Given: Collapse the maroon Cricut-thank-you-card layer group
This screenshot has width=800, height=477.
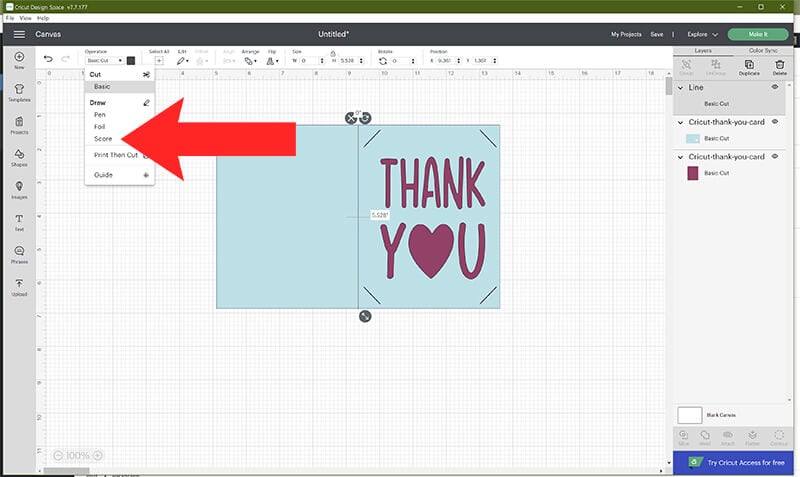Looking at the screenshot, I should 681,157.
